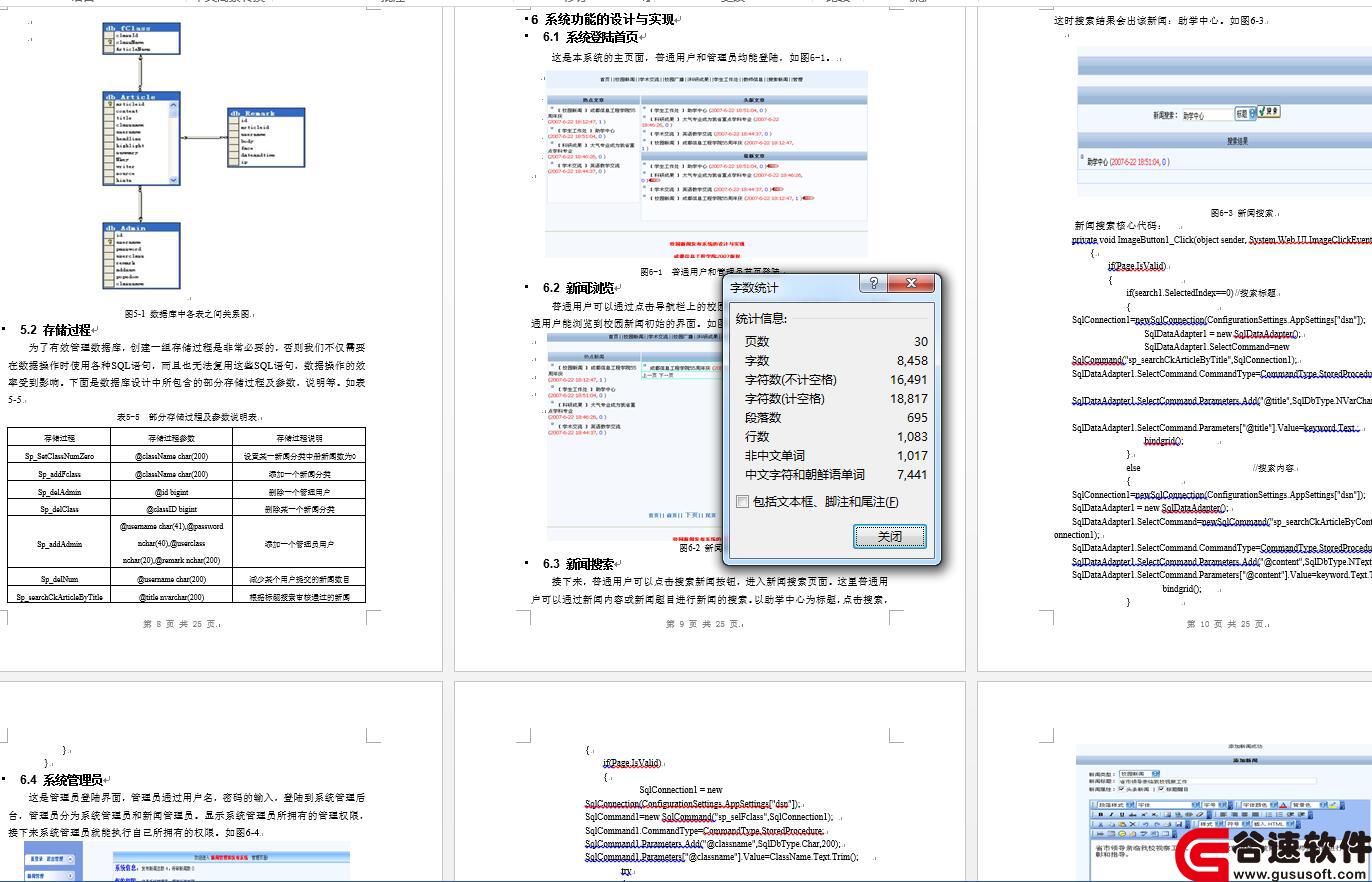Click the table header 存储过程参数
The height and width of the screenshot is (882, 1372).
click(x=171, y=437)
